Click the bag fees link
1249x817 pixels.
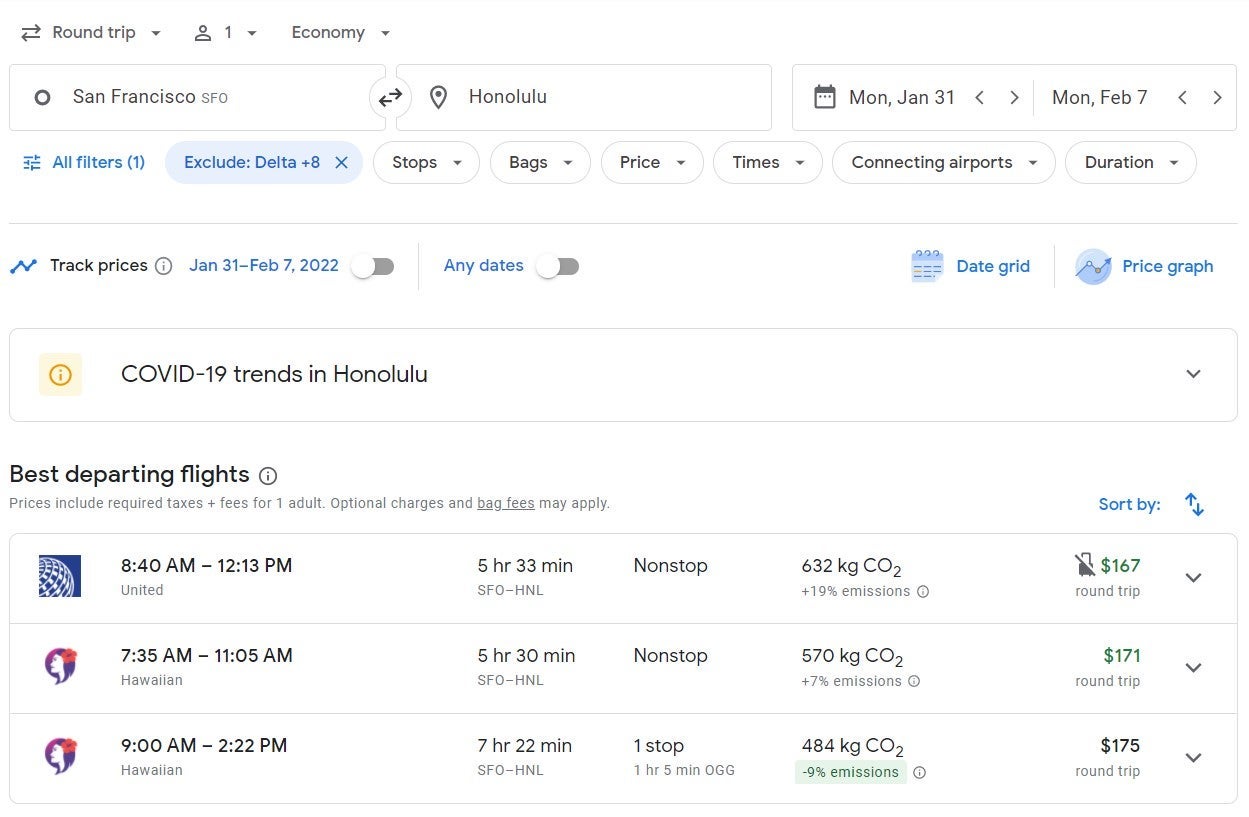(x=505, y=503)
